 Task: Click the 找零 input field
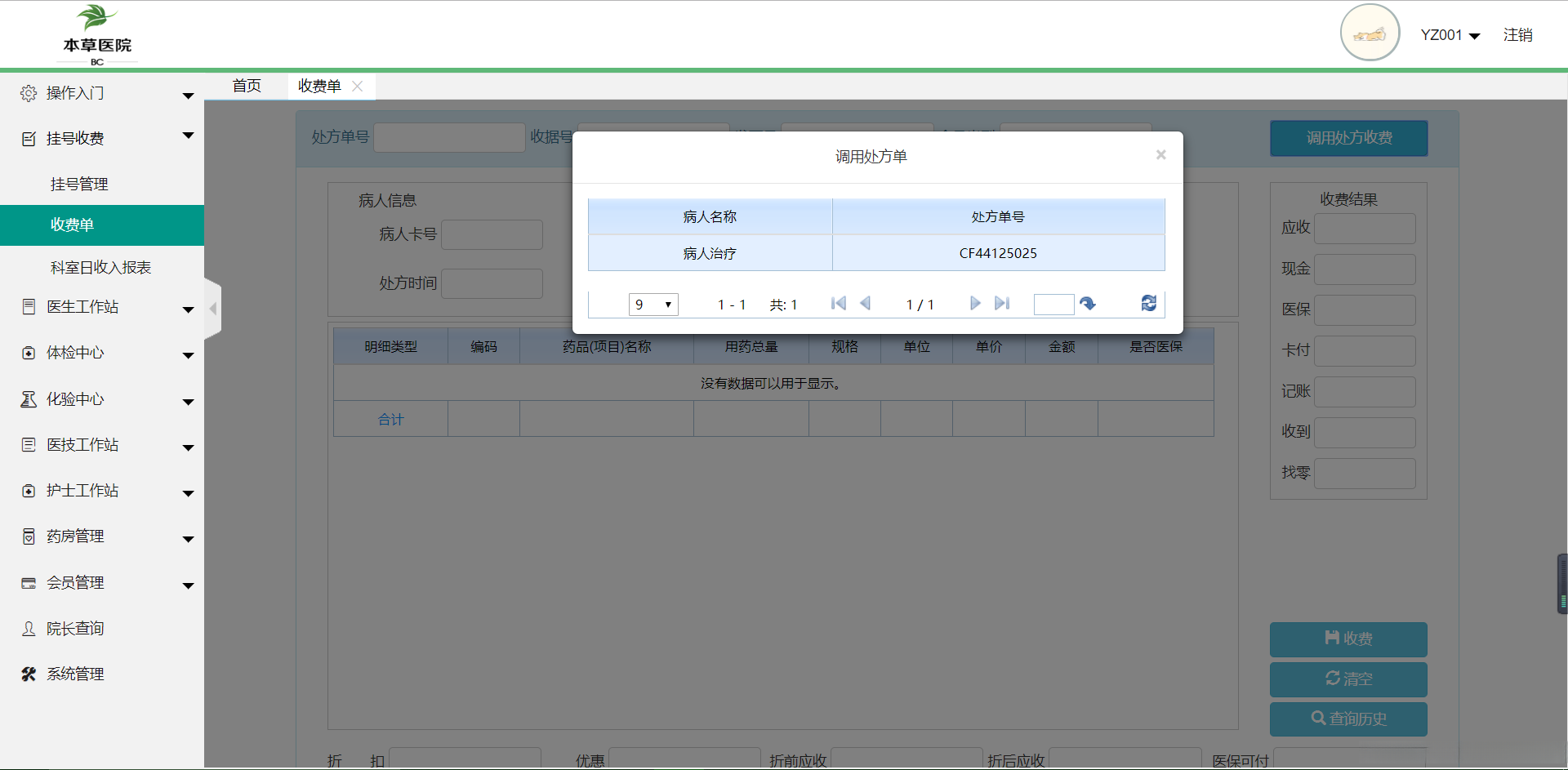click(x=1365, y=474)
